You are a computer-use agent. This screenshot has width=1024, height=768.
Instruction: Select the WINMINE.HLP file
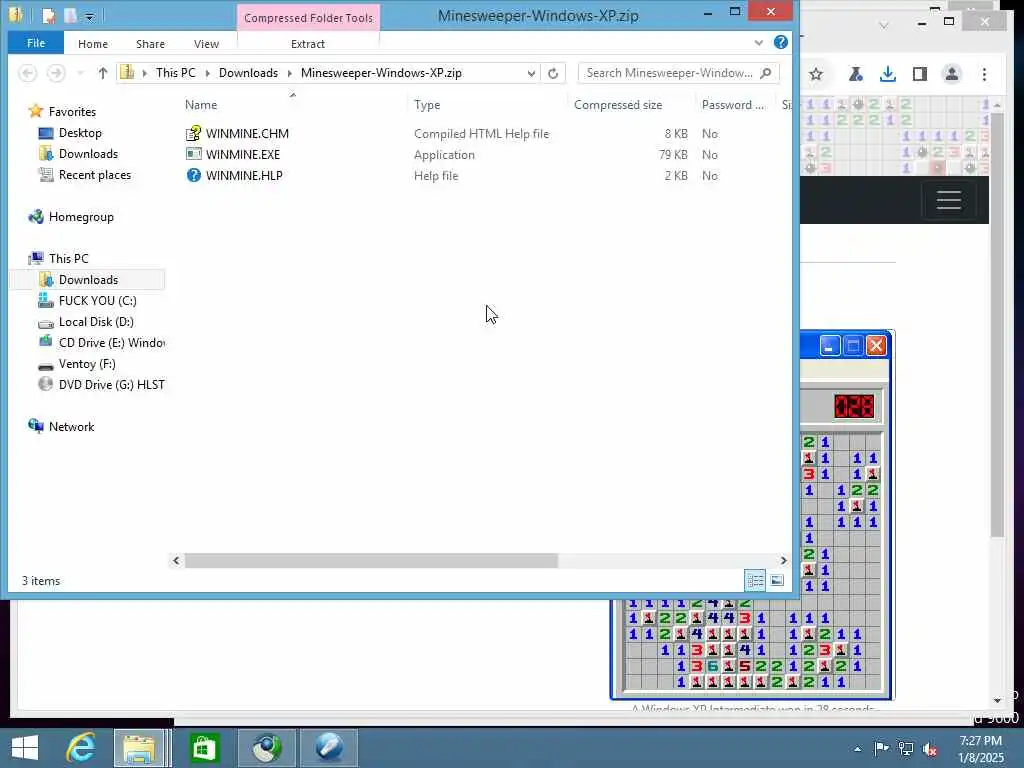click(244, 175)
